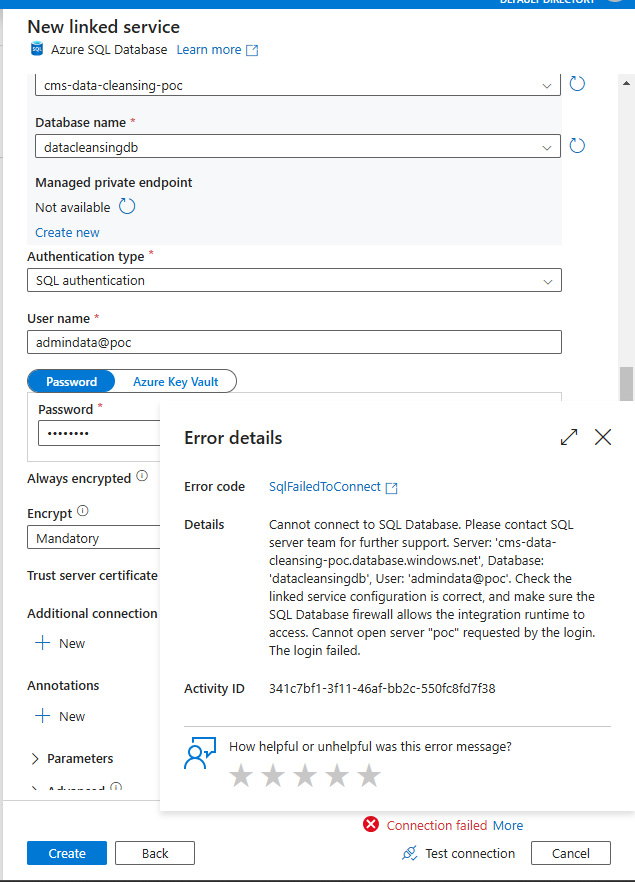Viewport: 635px width, 882px height.
Task: Show Encrypt info tooltip
Action: [x=83, y=511]
